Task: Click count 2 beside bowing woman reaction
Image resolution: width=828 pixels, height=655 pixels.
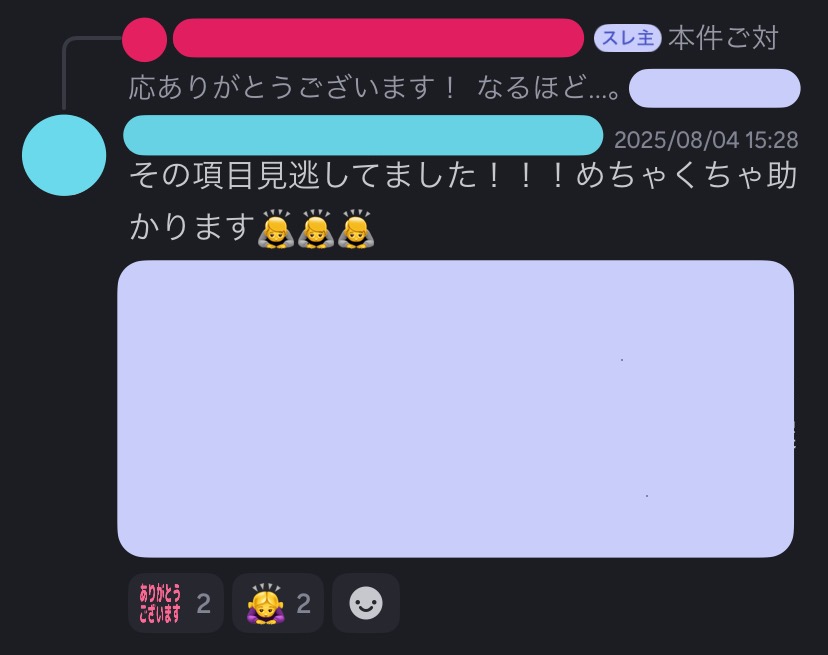Action: click(304, 603)
